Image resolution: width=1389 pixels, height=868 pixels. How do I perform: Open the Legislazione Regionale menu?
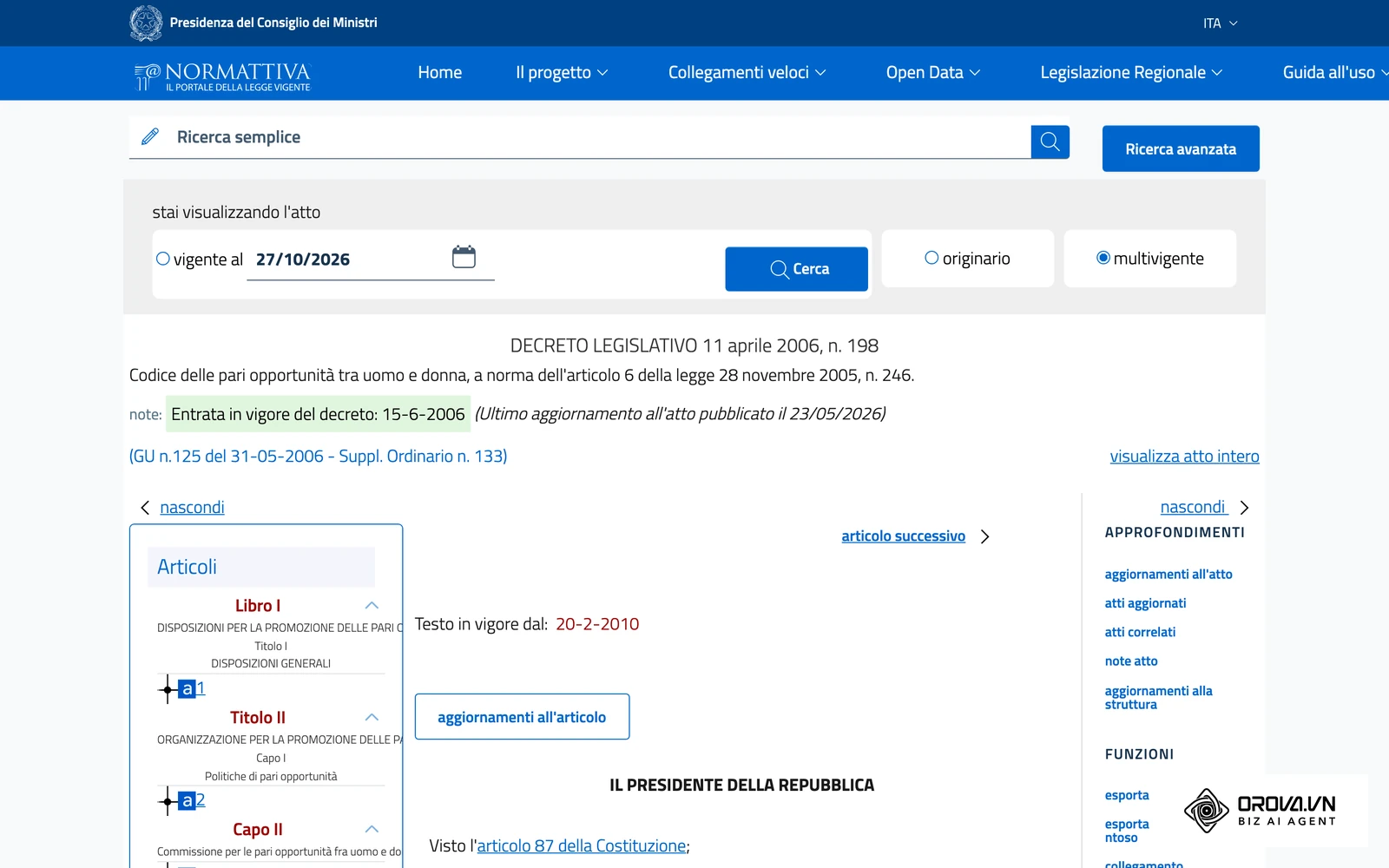(1131, 73)
